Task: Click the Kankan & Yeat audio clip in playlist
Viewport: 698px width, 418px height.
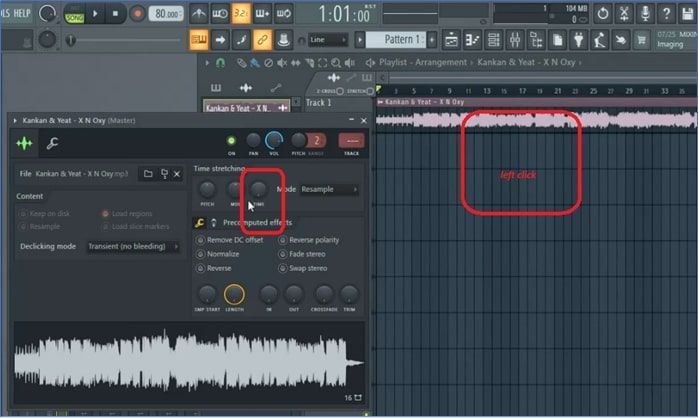Action: tap(520, 119)
